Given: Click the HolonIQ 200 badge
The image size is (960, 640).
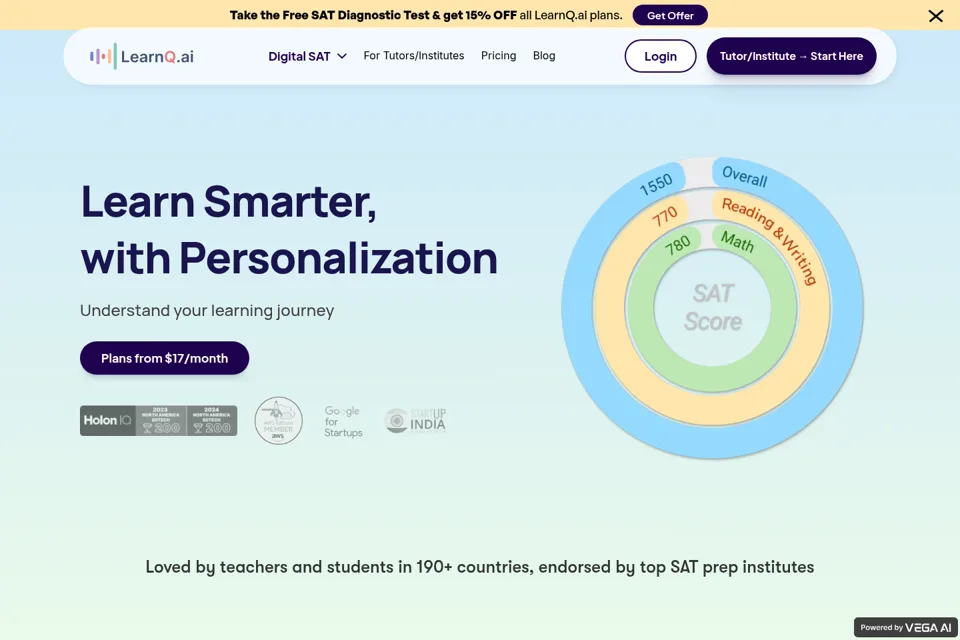Looking at the screenshot, I should coord(159,421).
